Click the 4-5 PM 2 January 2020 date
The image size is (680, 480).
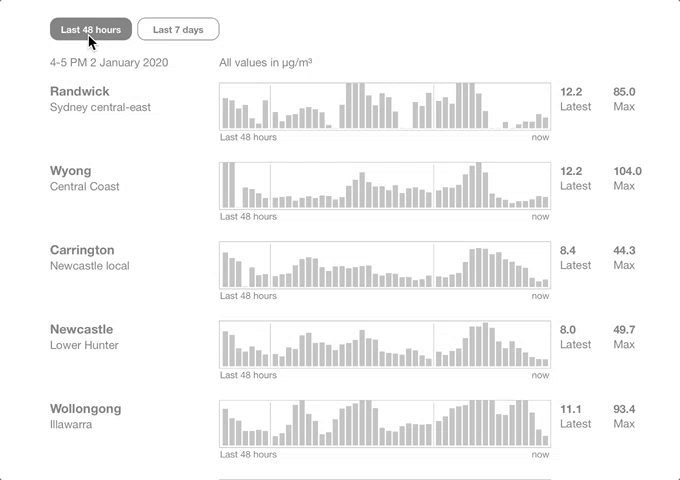pos(109,62)
